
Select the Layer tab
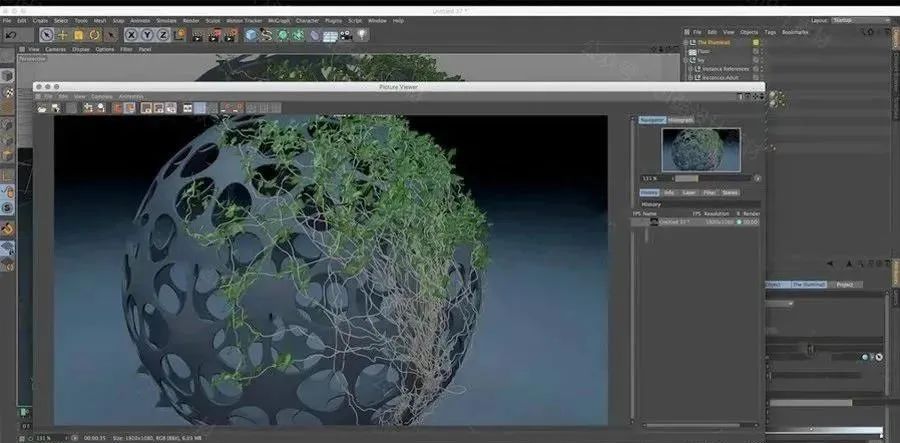coord(689,193)
